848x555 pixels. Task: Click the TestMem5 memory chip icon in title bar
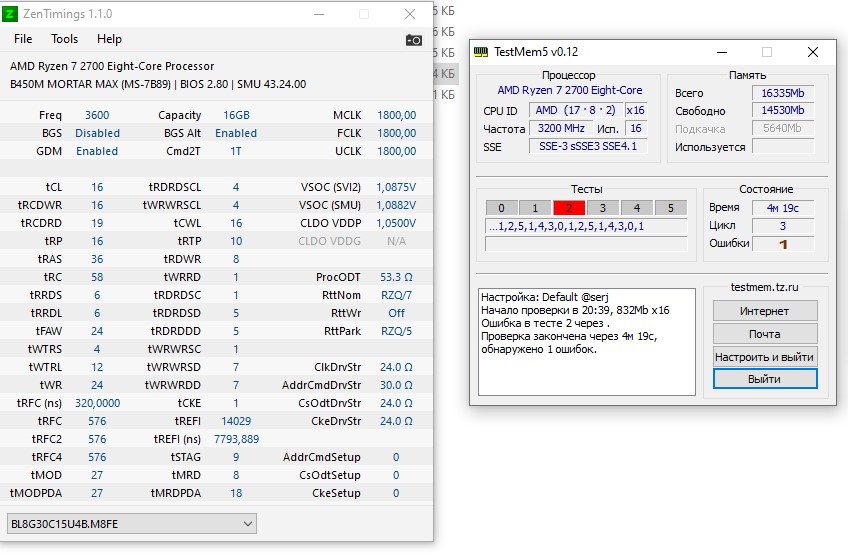click(x=481, y=52)
